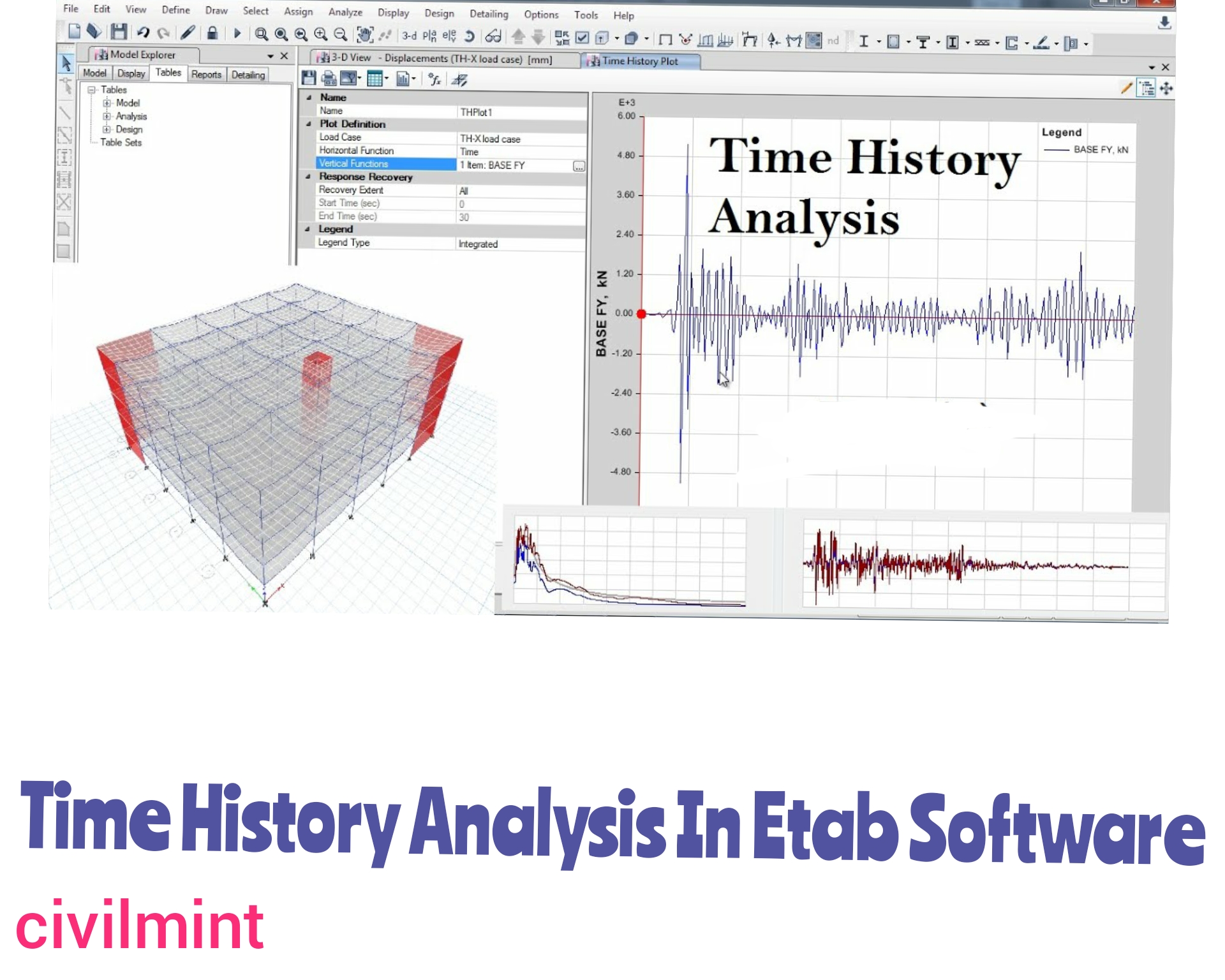The width and height of the screenshot is (1225, 980).
Task: Click Load Case value TH-X load case
Action: [x=522, y=138]
